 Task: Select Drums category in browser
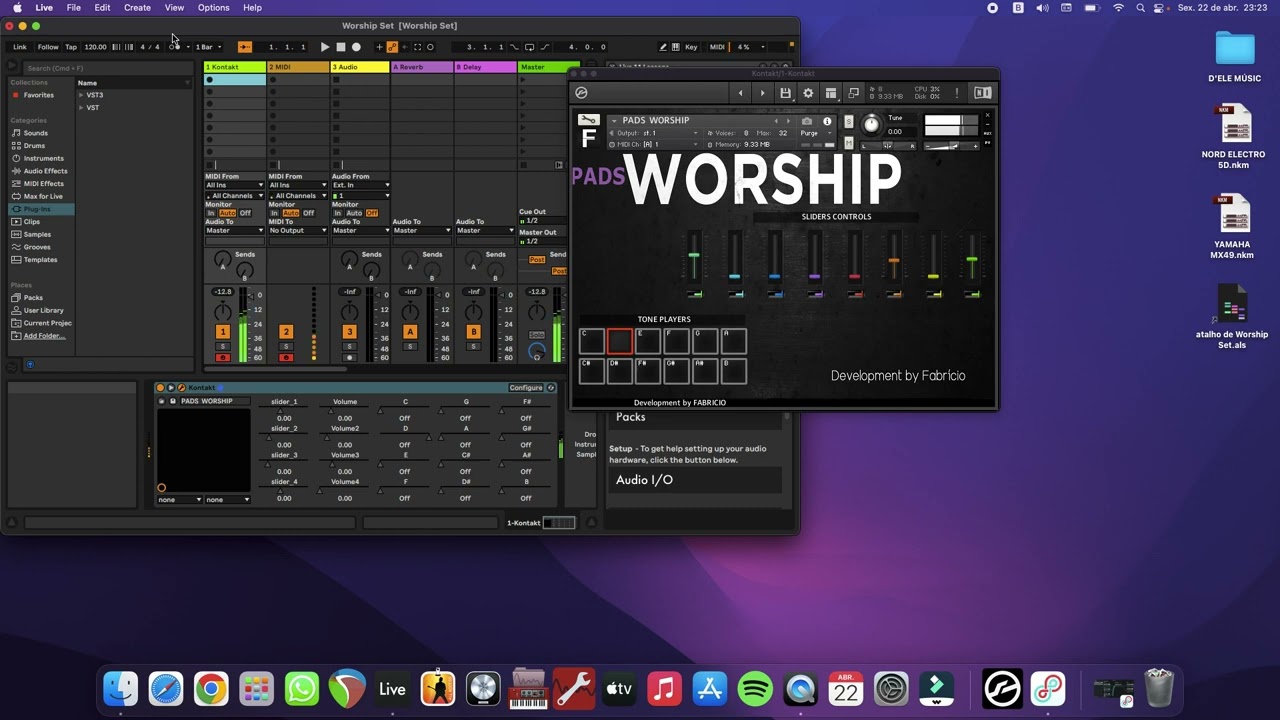point(34,146)
